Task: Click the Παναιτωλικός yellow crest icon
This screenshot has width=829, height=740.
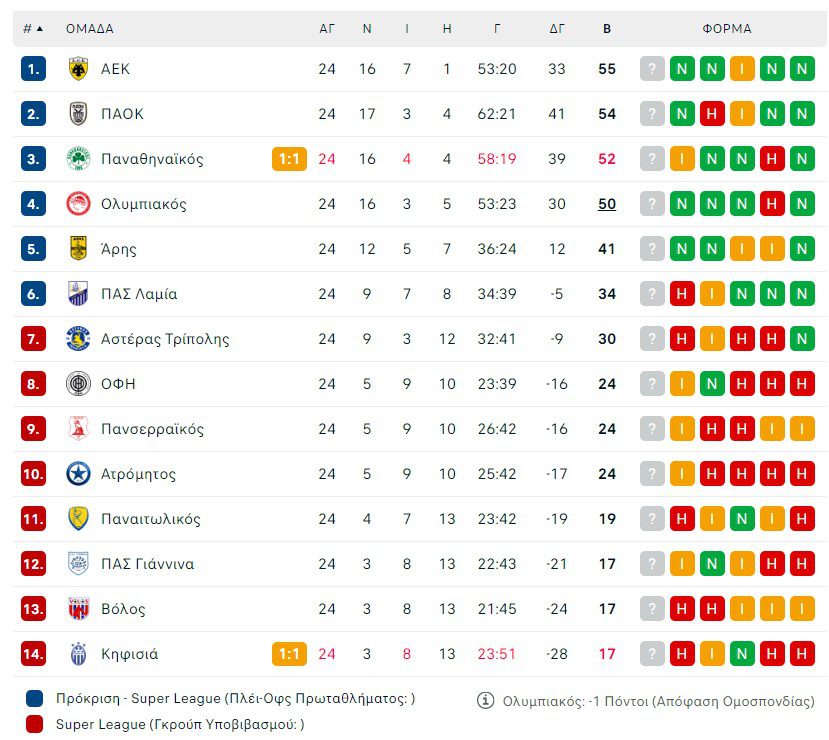Action: 78,519
